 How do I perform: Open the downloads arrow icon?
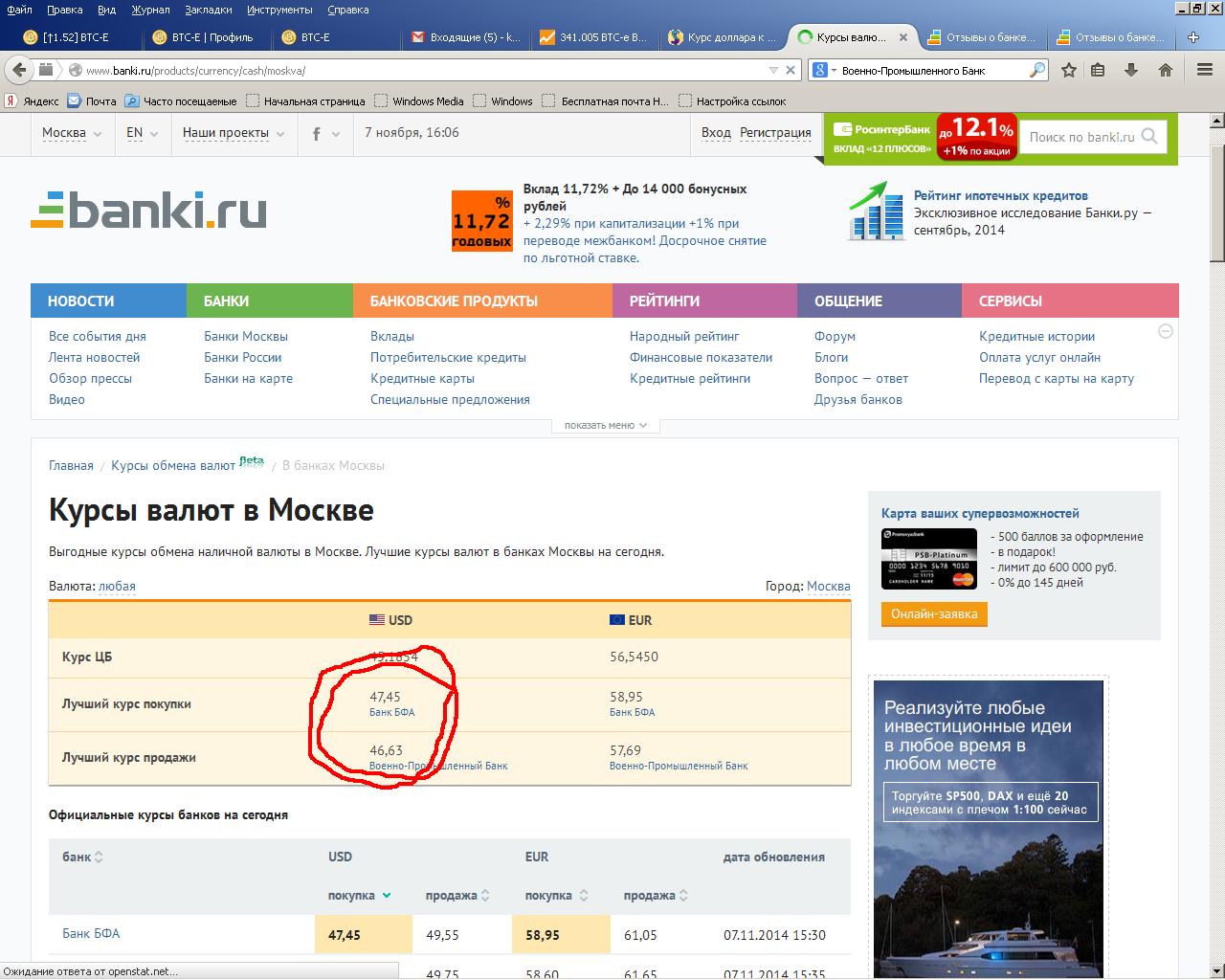pos(1131,70)
